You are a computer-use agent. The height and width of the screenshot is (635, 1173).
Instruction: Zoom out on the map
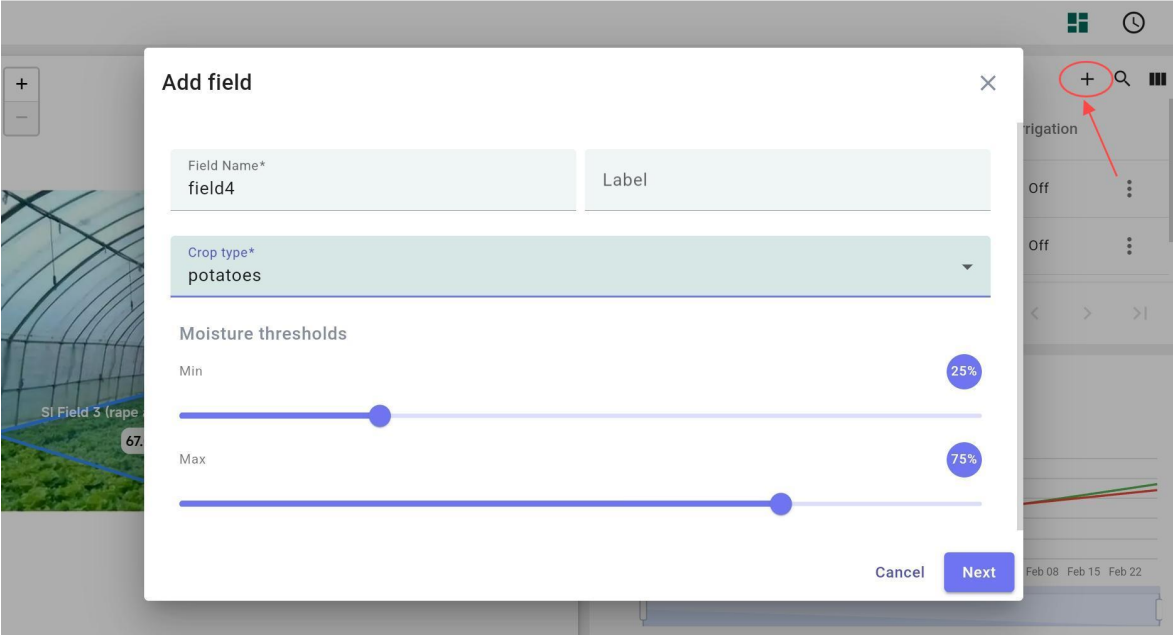point(21,117)
